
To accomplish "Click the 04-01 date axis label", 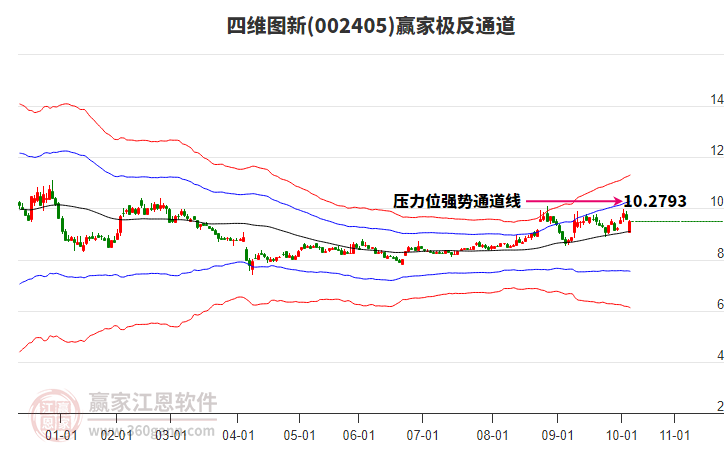I will coord(238,435).
